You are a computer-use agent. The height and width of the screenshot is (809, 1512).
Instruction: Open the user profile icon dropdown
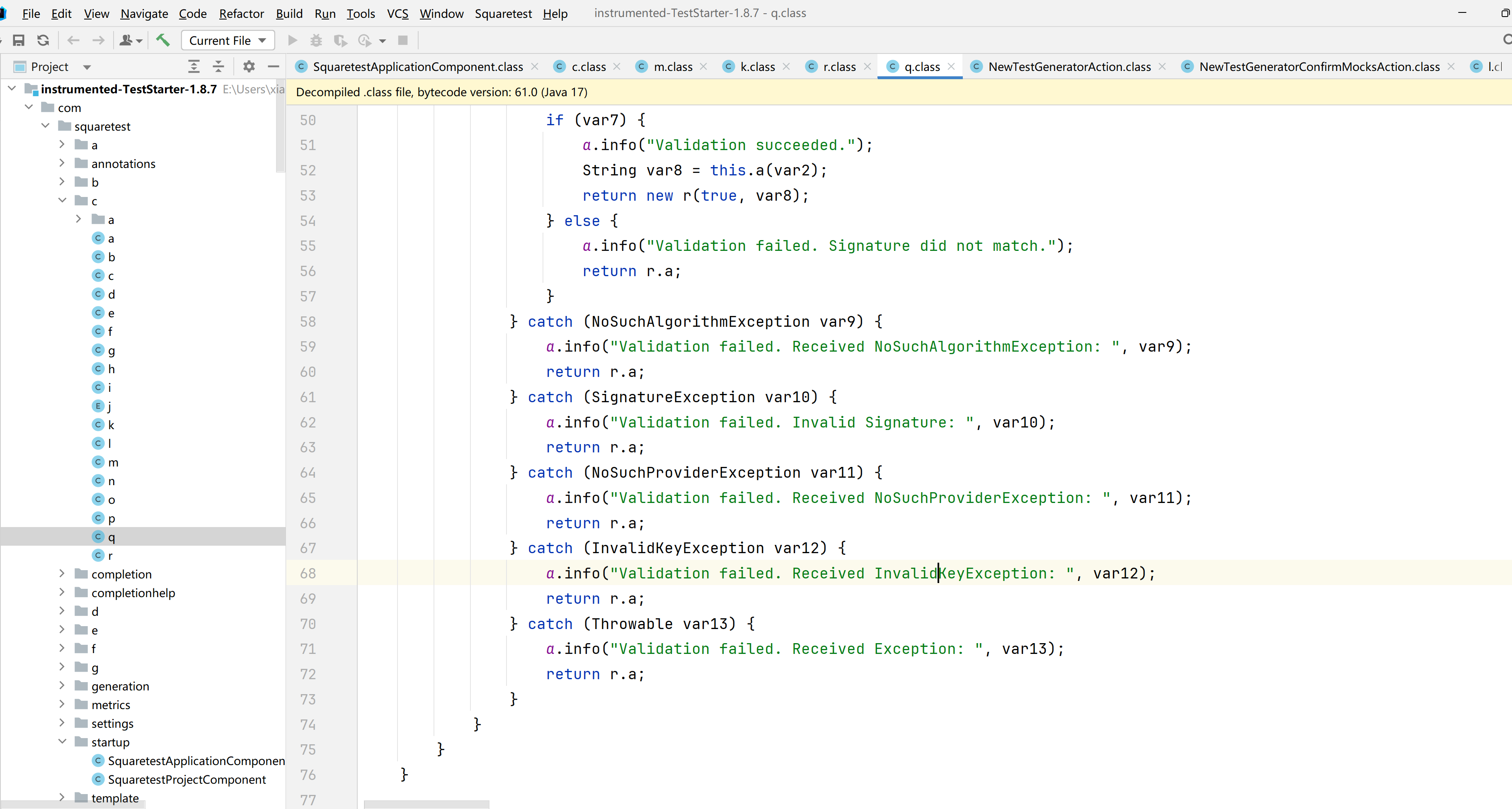click(x=131, y=41)
